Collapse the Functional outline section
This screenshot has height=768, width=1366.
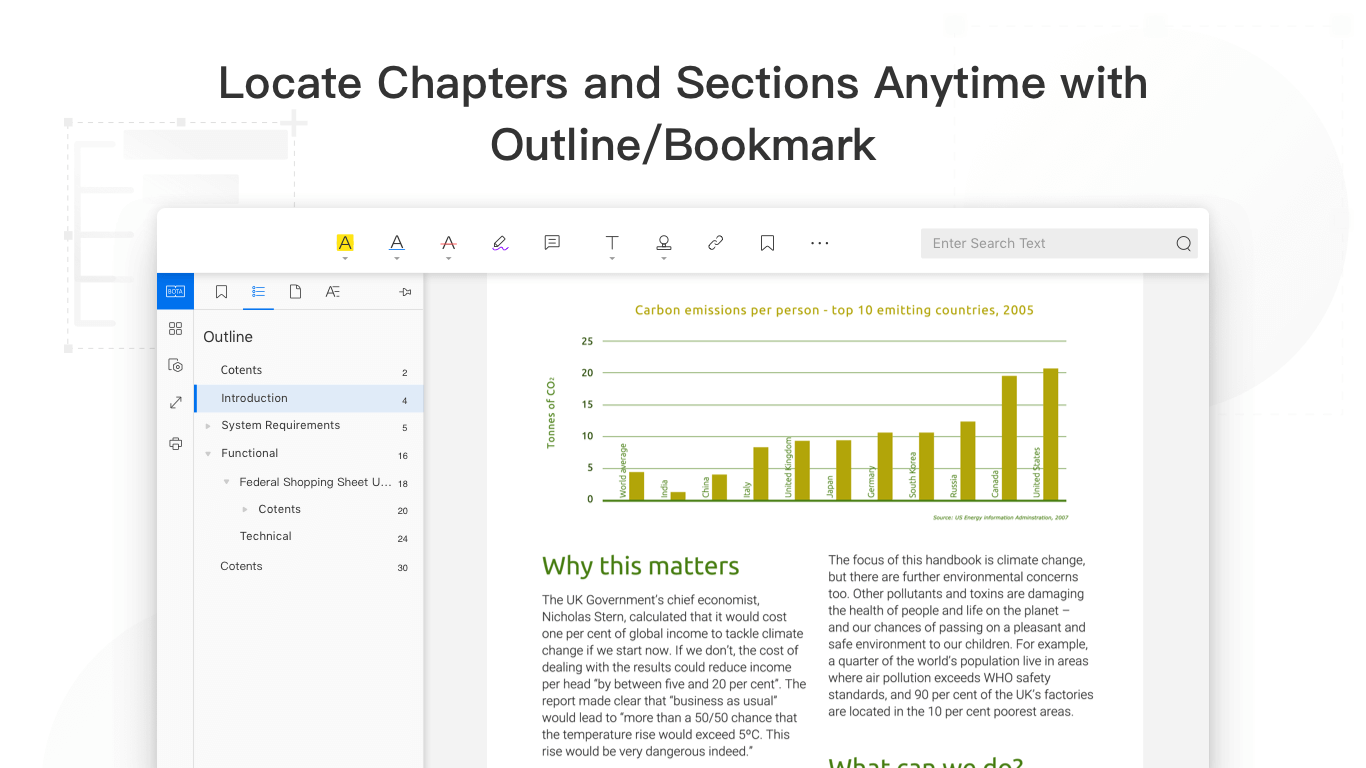(208, 454)
